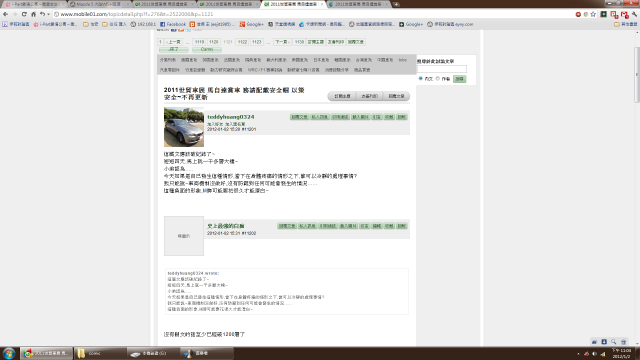Open the local disk (G:) taskbar item
Image resolution: width=640 pixels, height=360 pixels.
(x=153, y=353)
